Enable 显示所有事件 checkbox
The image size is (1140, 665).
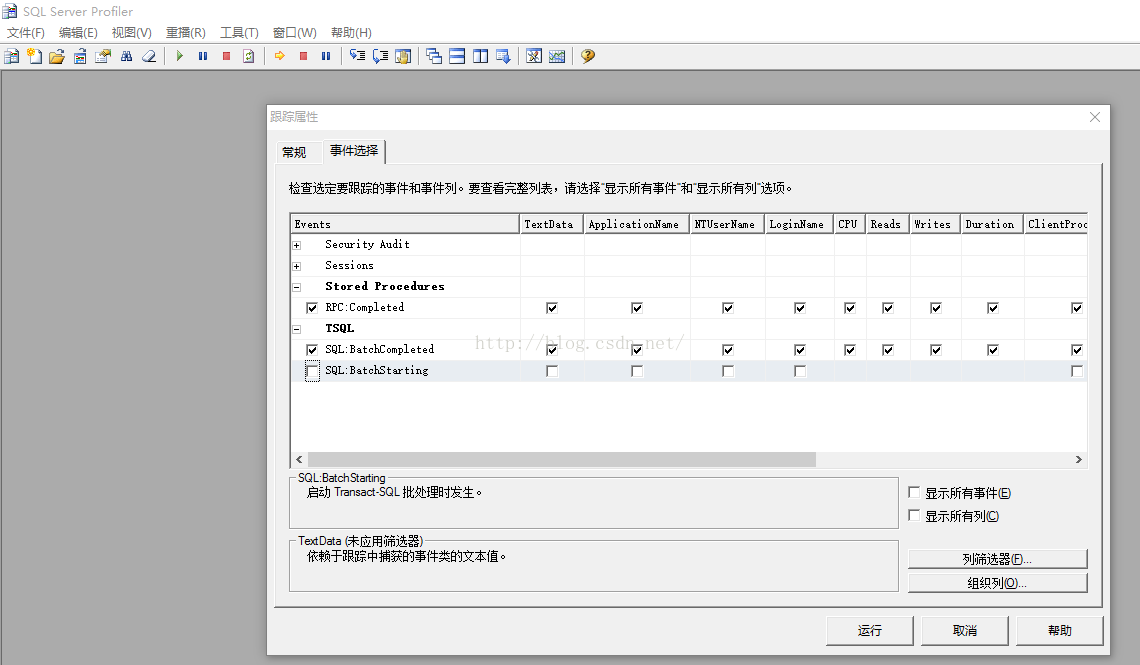click(x=915, y=493)
